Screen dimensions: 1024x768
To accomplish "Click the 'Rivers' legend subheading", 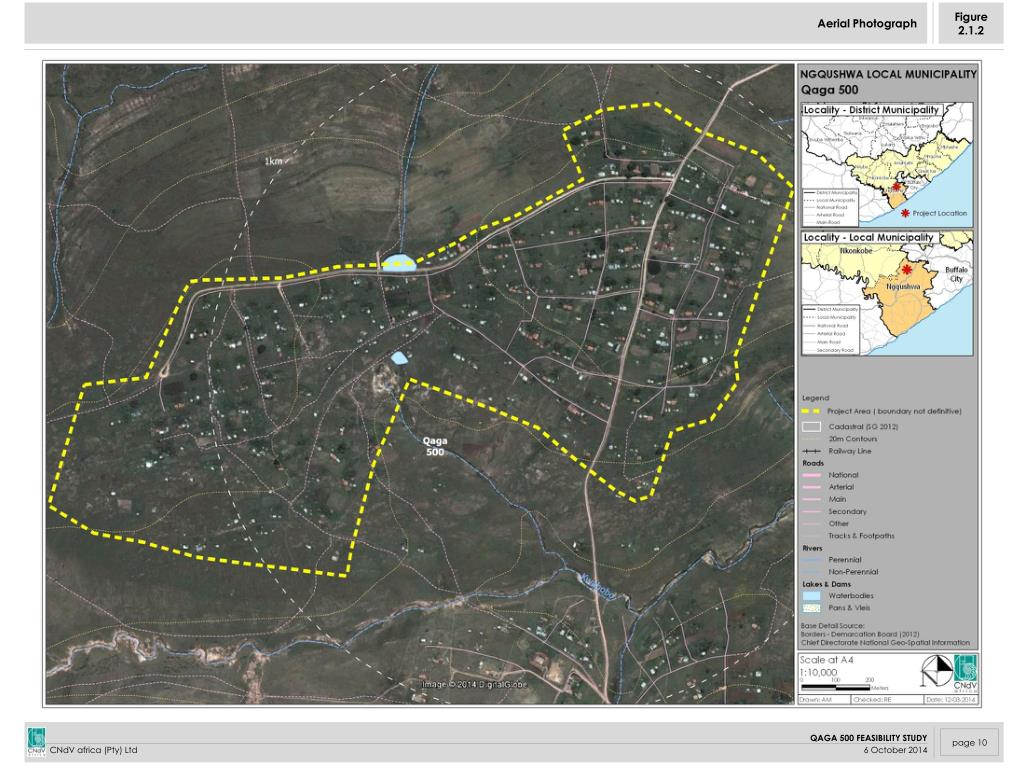I will point(812,549).
